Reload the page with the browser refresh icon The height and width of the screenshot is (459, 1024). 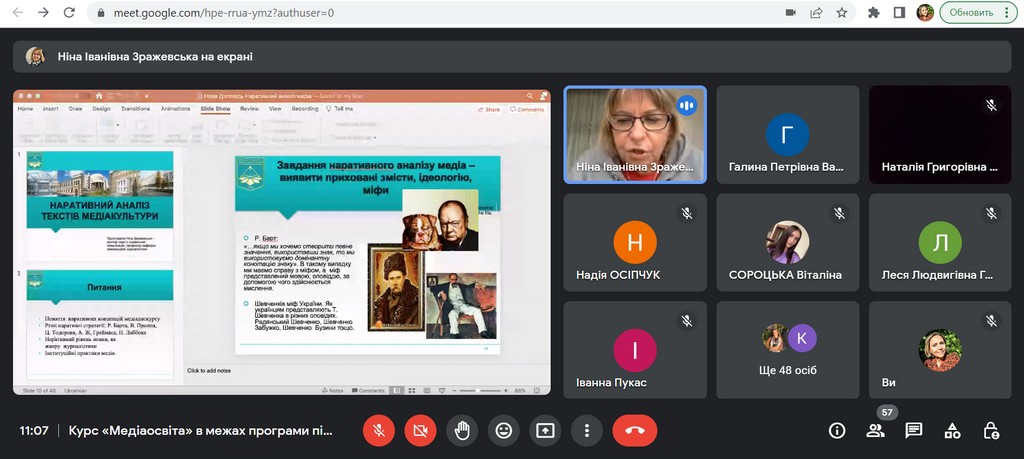(x=69, y=13)
